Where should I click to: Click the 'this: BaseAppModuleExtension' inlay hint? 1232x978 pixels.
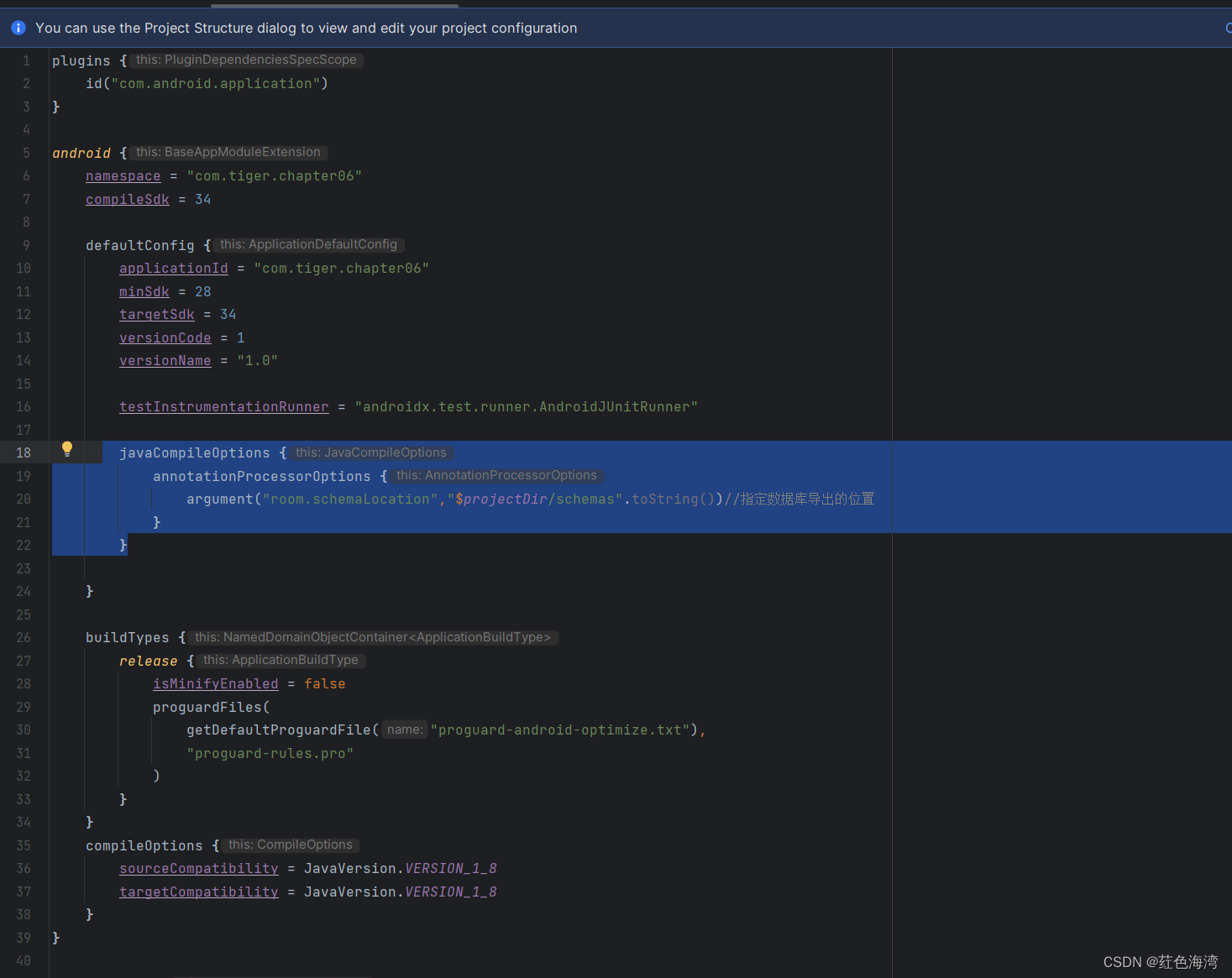click(228, 152)
